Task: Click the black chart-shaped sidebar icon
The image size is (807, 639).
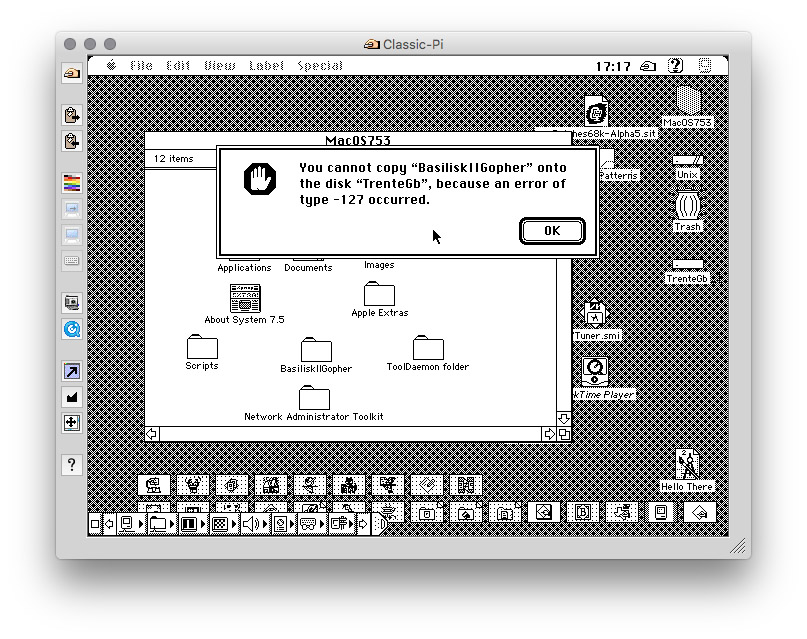Action: [72, 397]
